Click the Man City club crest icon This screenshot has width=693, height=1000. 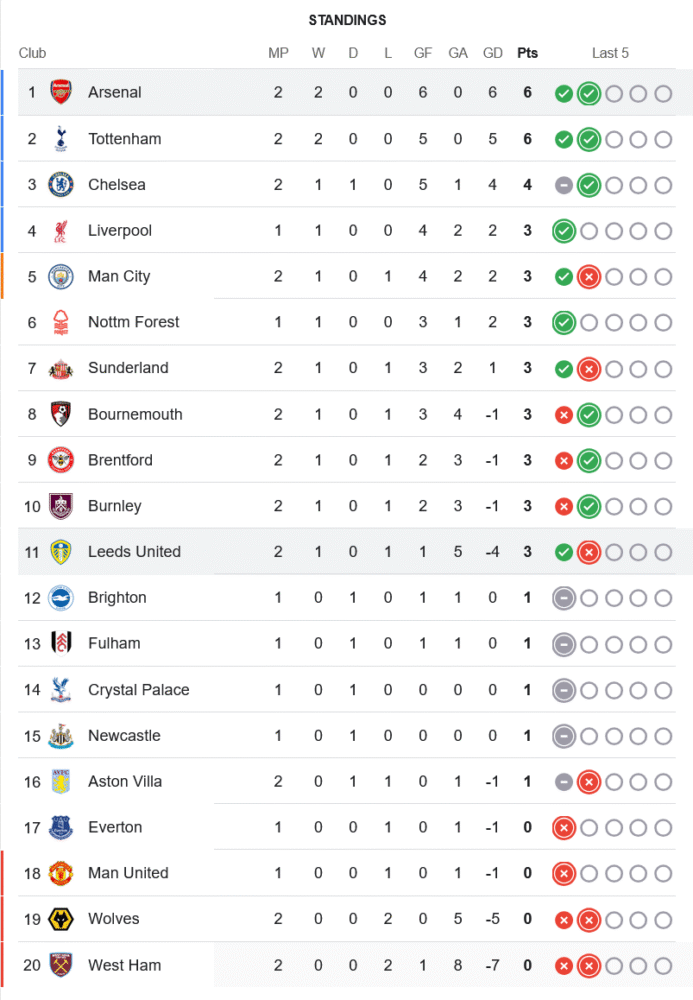click(x=61, y=277)
